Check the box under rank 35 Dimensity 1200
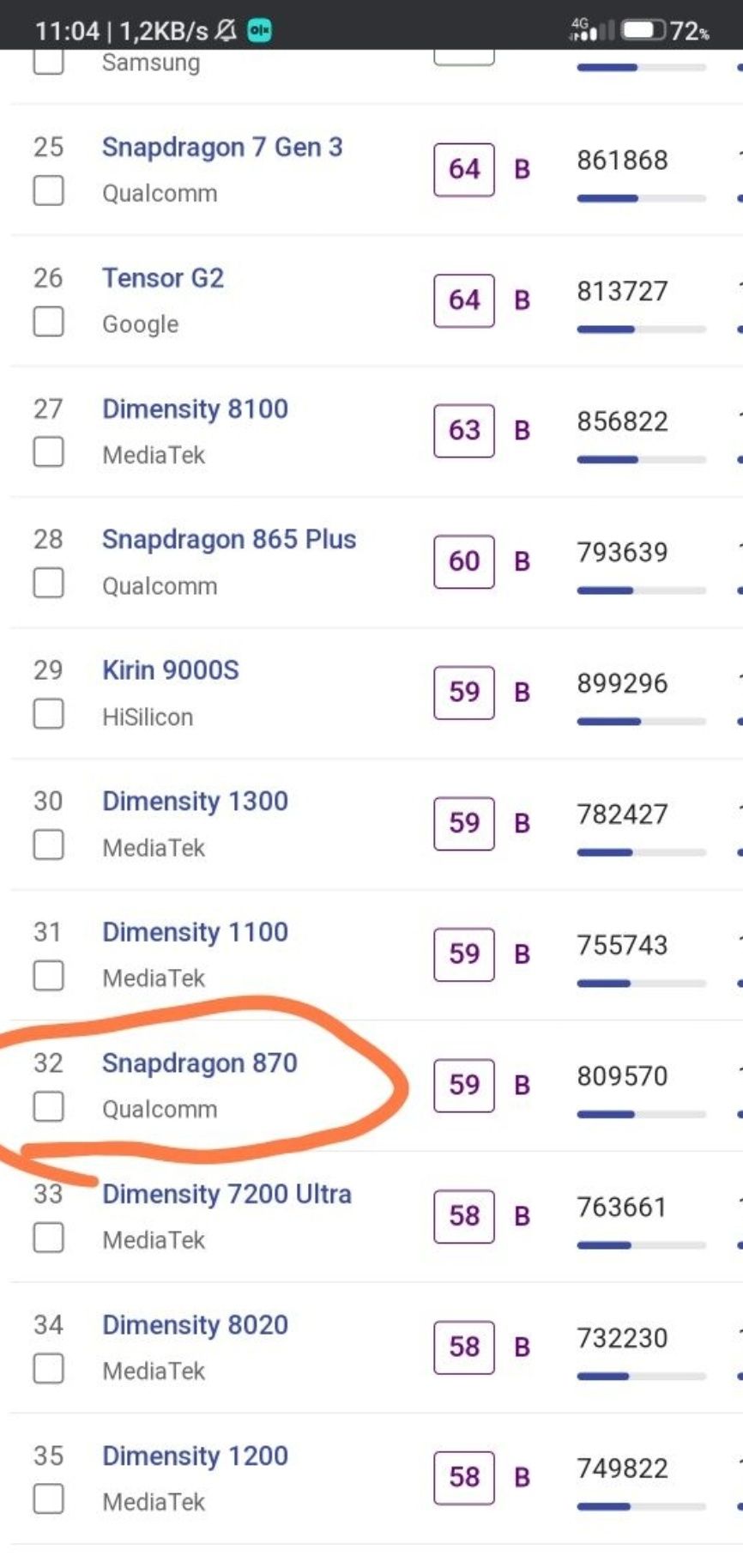The width and height of the screenshot is (743, 1568). (48, 1499)
